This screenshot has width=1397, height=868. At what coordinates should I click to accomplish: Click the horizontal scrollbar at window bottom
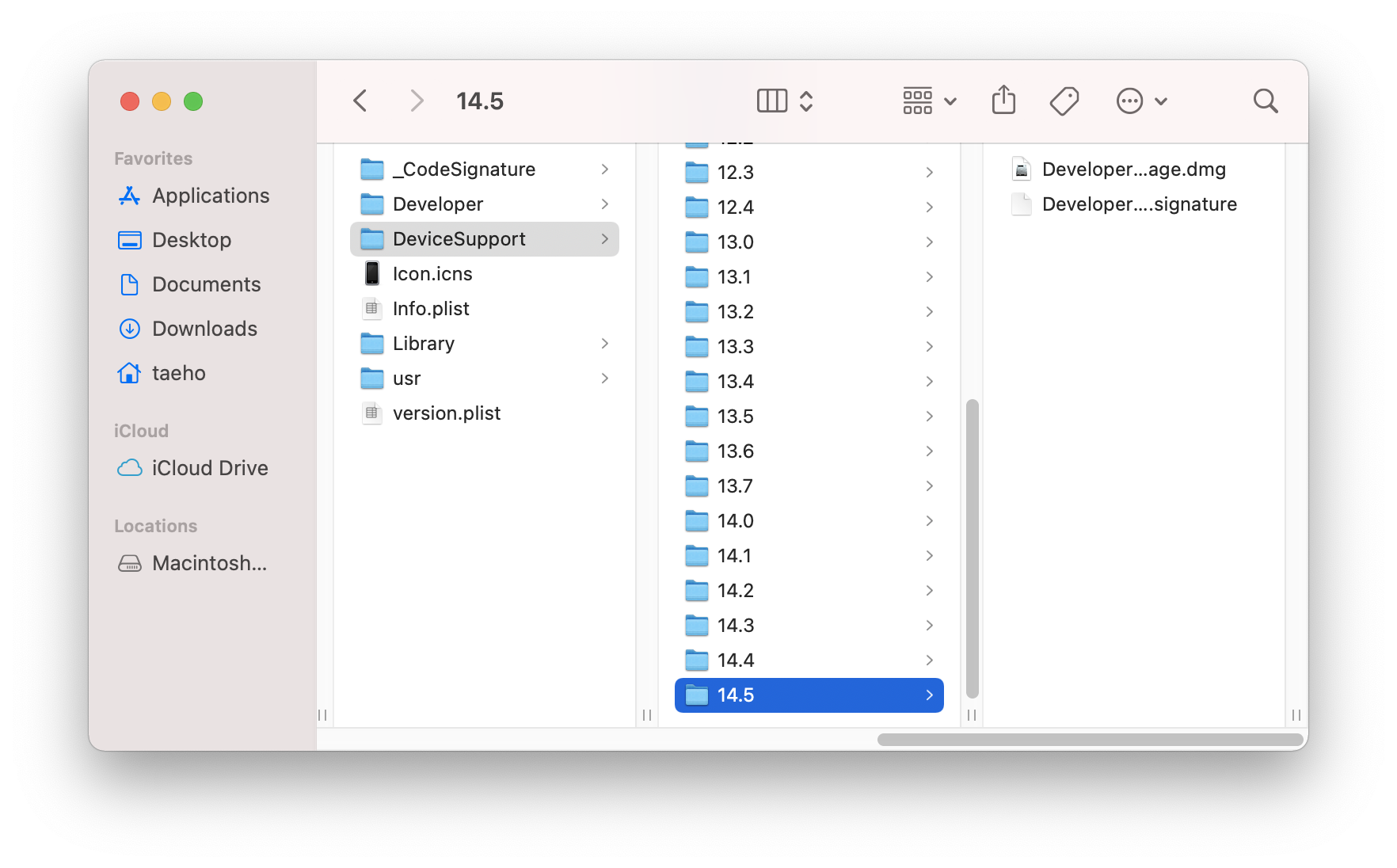[x=1091, y=740]
